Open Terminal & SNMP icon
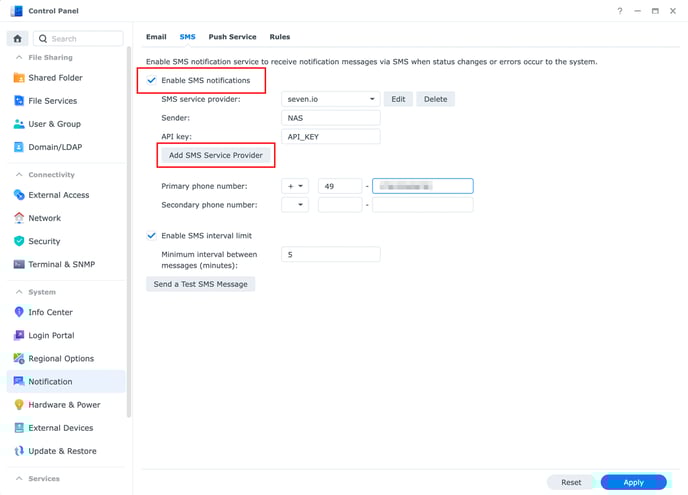Screen dimensions: 688x495 (19, 264)
